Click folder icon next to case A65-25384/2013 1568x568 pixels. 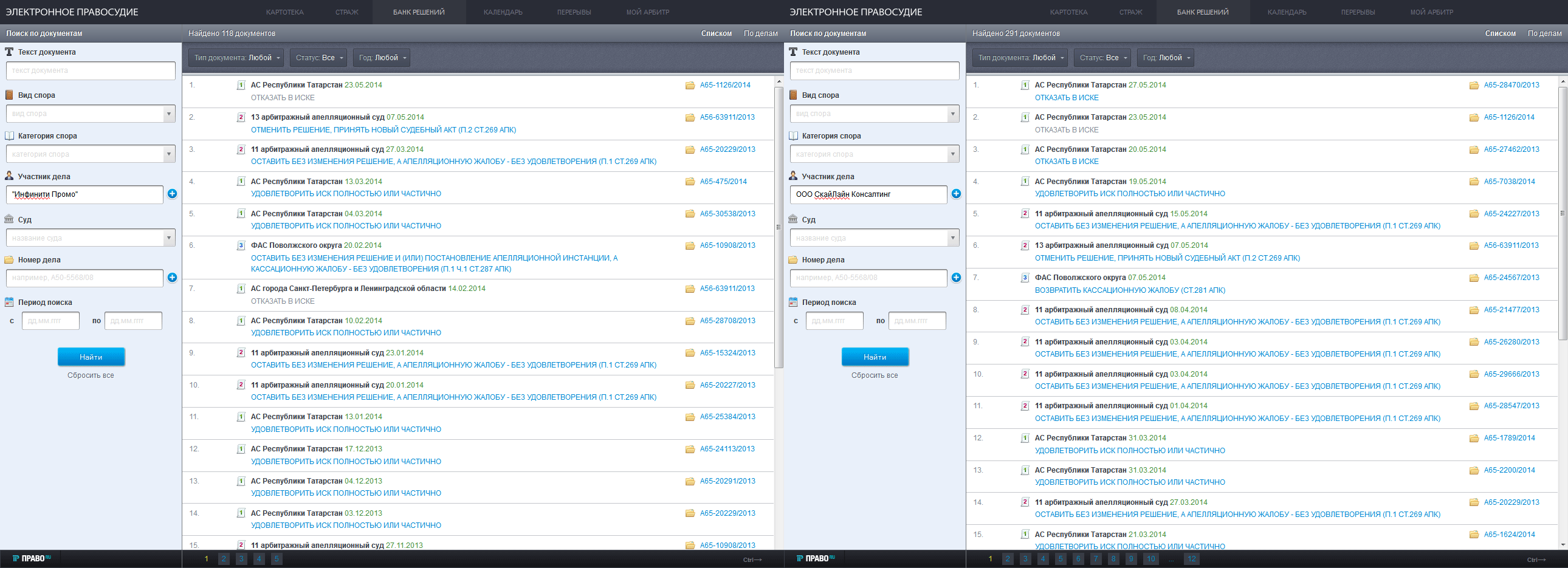[690, 417]
